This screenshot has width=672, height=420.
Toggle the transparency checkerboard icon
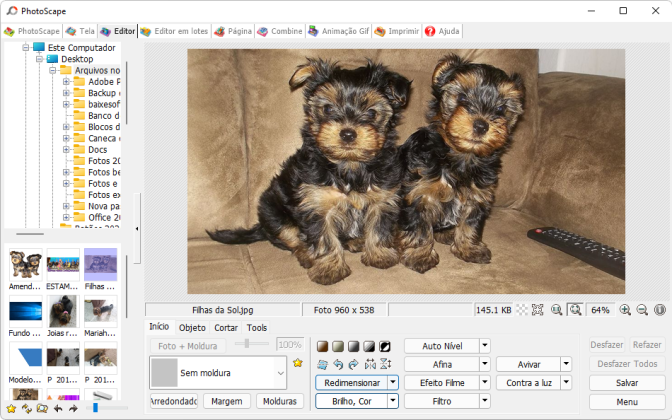click(x=522, y=310)
